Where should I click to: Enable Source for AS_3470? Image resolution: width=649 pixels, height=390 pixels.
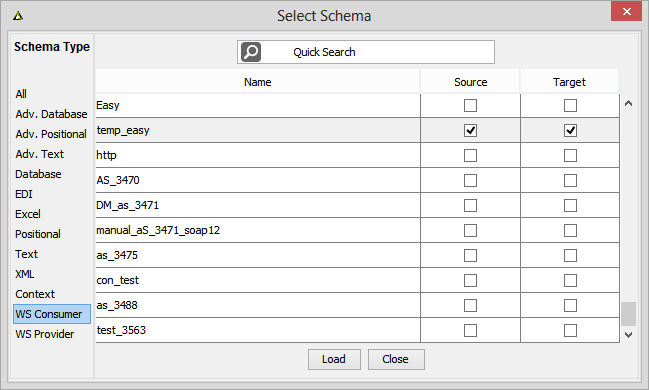coord(470,181)
